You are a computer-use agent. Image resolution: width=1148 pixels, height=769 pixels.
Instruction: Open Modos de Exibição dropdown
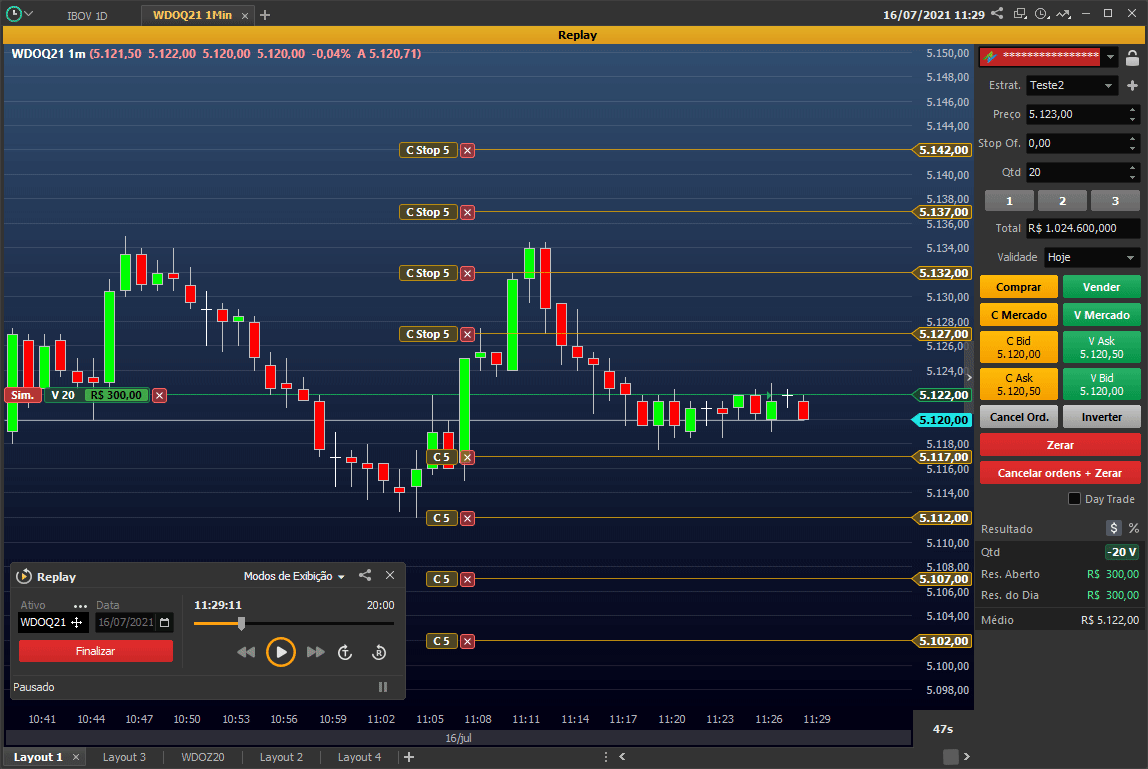294,576
